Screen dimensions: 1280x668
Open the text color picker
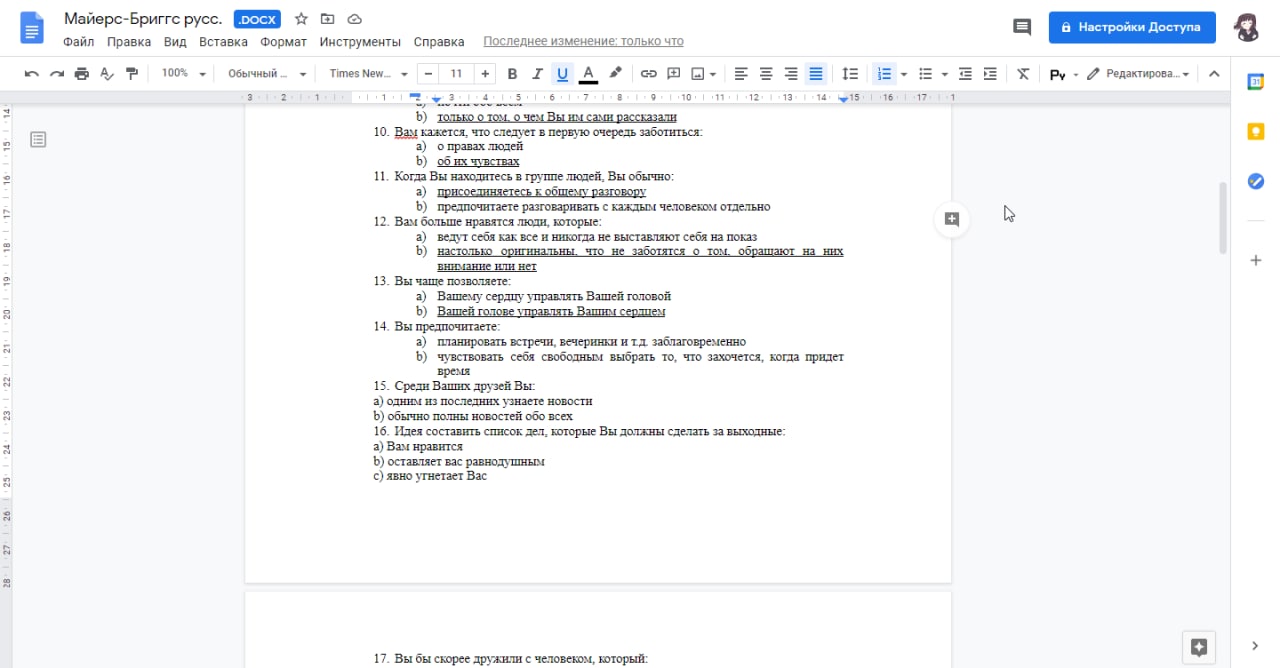coord(588,73)
